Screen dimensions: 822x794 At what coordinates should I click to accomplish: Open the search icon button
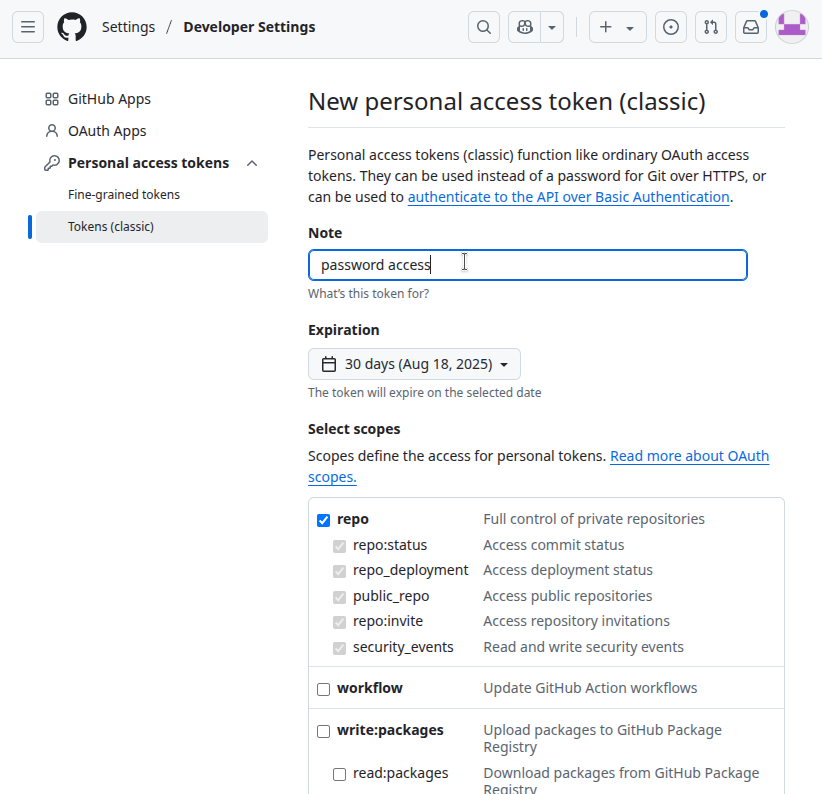(x=484, y=28)
